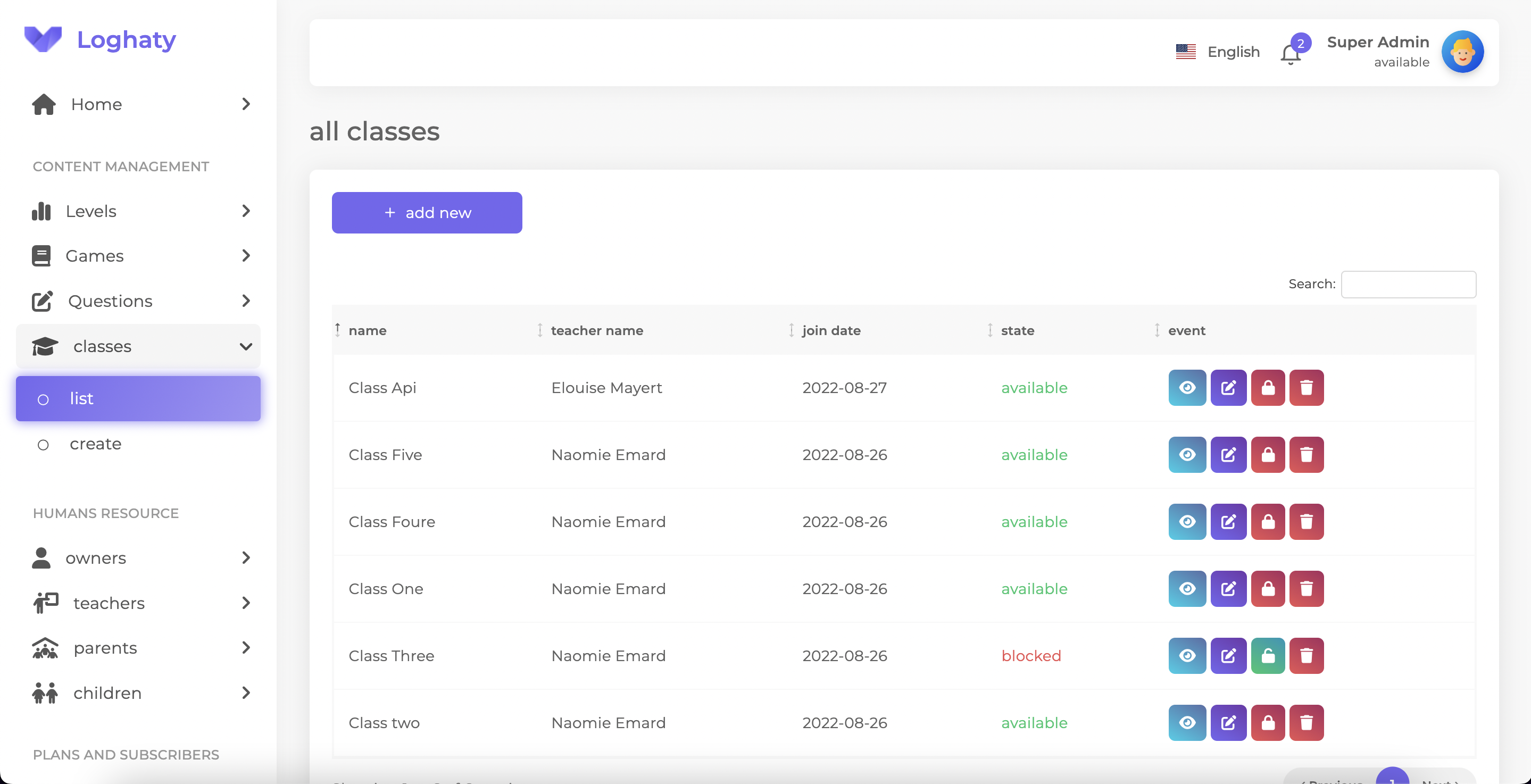
Task: Click the Search input field
Action: [x=1408, y=284]
